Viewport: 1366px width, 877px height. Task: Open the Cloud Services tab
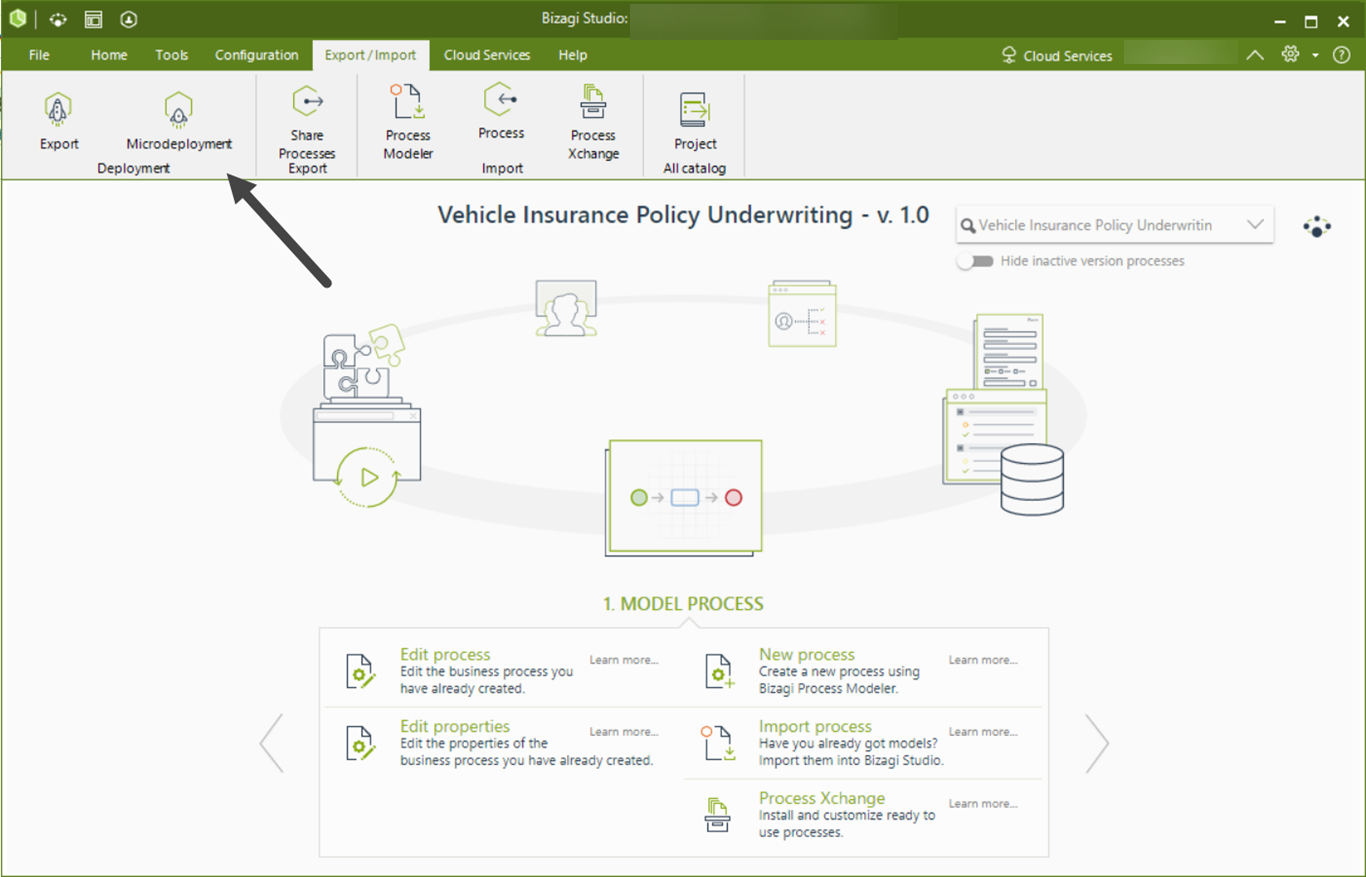coord(487,55)
